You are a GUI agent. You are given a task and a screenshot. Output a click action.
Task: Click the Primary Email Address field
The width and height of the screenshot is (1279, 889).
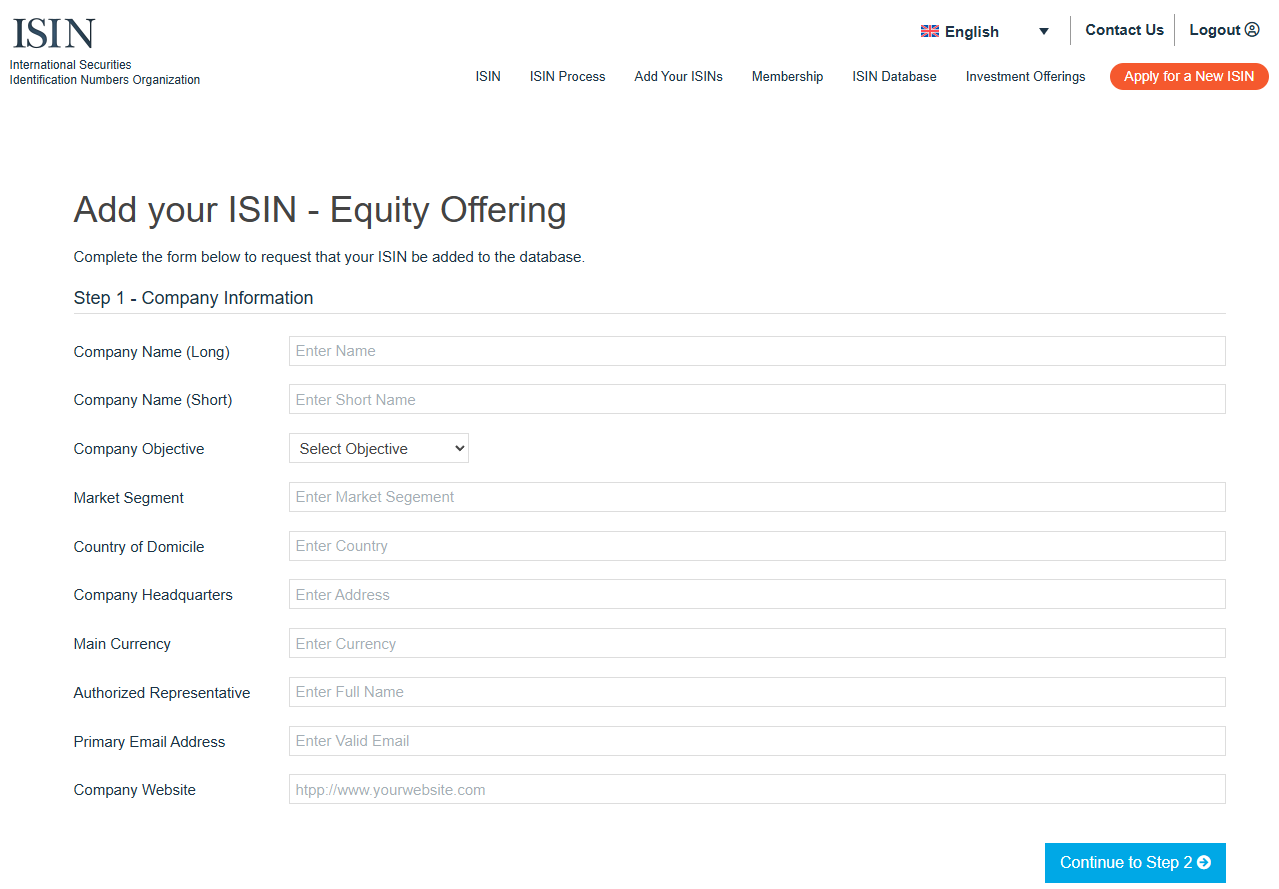[x=757, y=741]
